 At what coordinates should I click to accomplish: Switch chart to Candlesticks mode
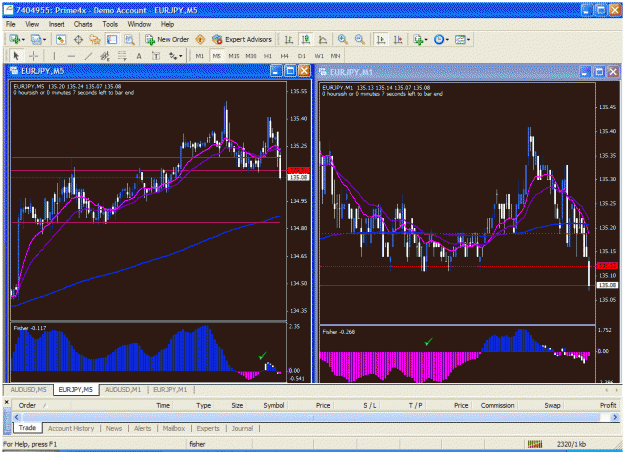306,39
